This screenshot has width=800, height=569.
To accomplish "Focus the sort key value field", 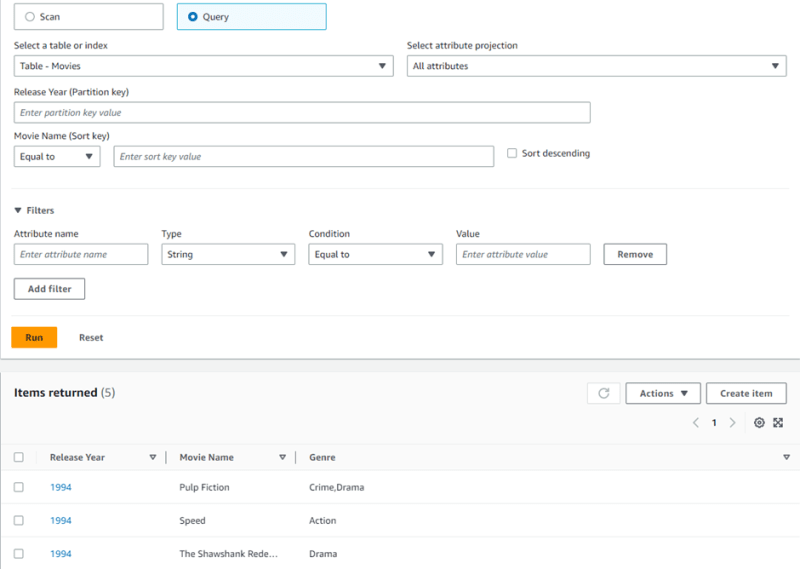I will [304, 157].
